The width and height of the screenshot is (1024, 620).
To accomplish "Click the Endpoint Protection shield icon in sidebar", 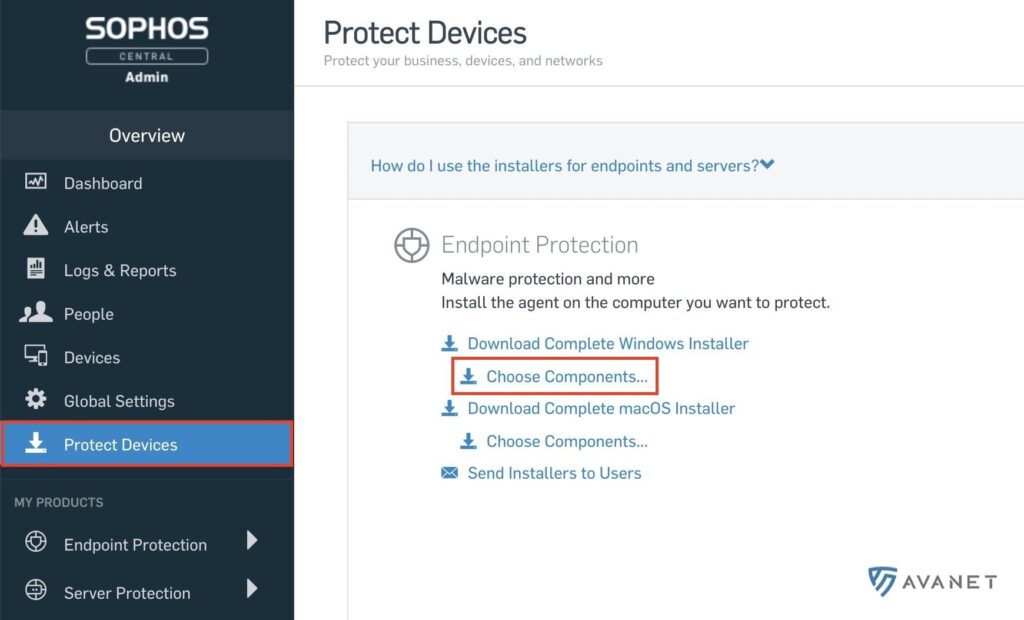I will click(36, 542).
